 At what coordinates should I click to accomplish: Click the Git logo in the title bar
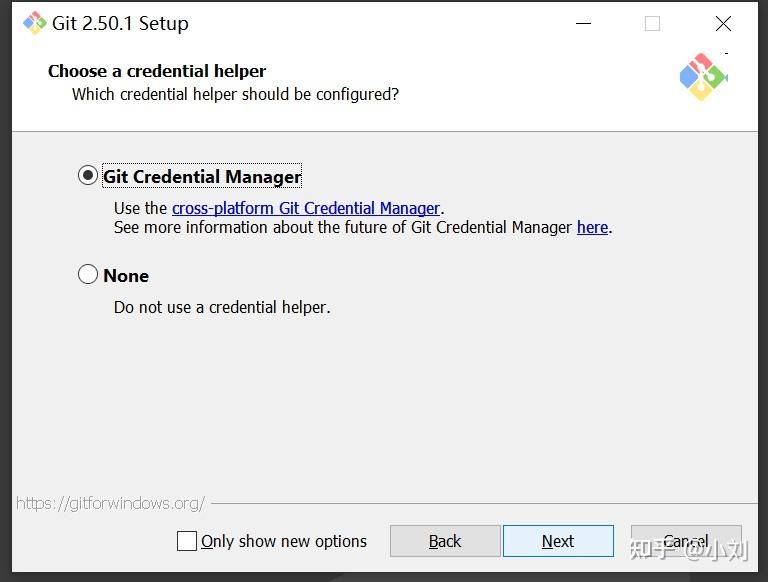point(35,23)
